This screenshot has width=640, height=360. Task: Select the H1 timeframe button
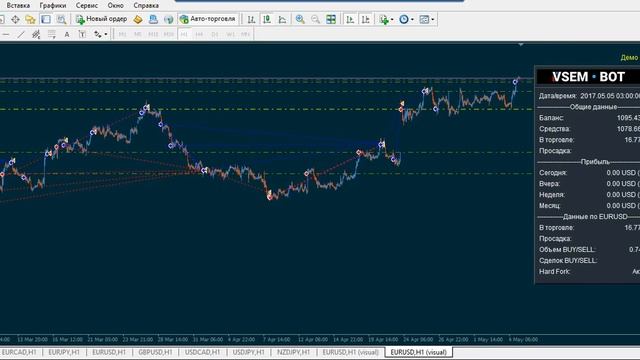pos(184,35)
